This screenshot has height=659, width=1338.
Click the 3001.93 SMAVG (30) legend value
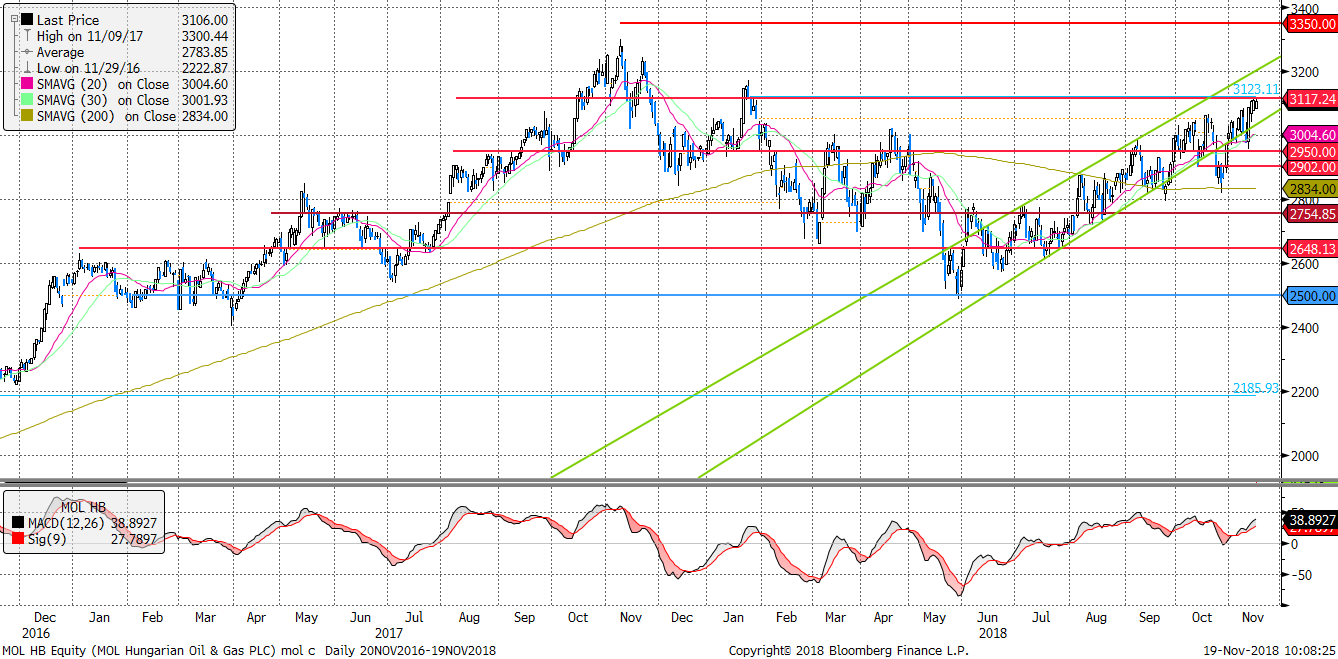pos(206,100)
